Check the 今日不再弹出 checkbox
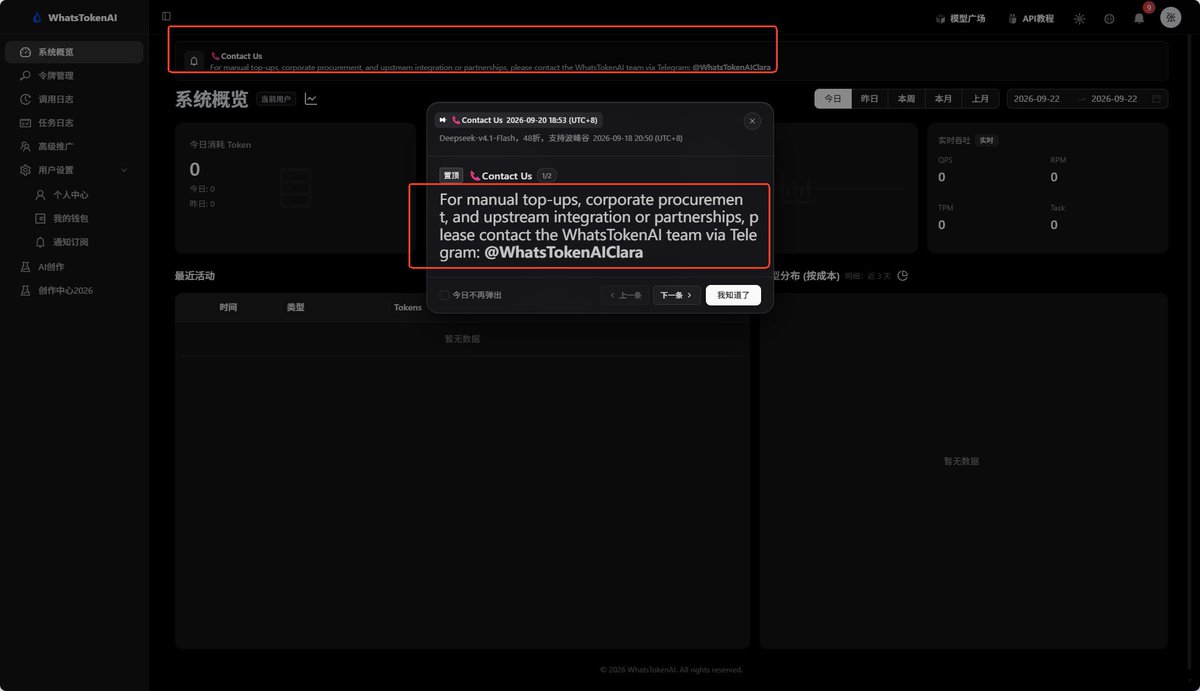Image resolution: width=1200 pixels, height=691 pixels. pyautogui.click(x=444, y=295)
